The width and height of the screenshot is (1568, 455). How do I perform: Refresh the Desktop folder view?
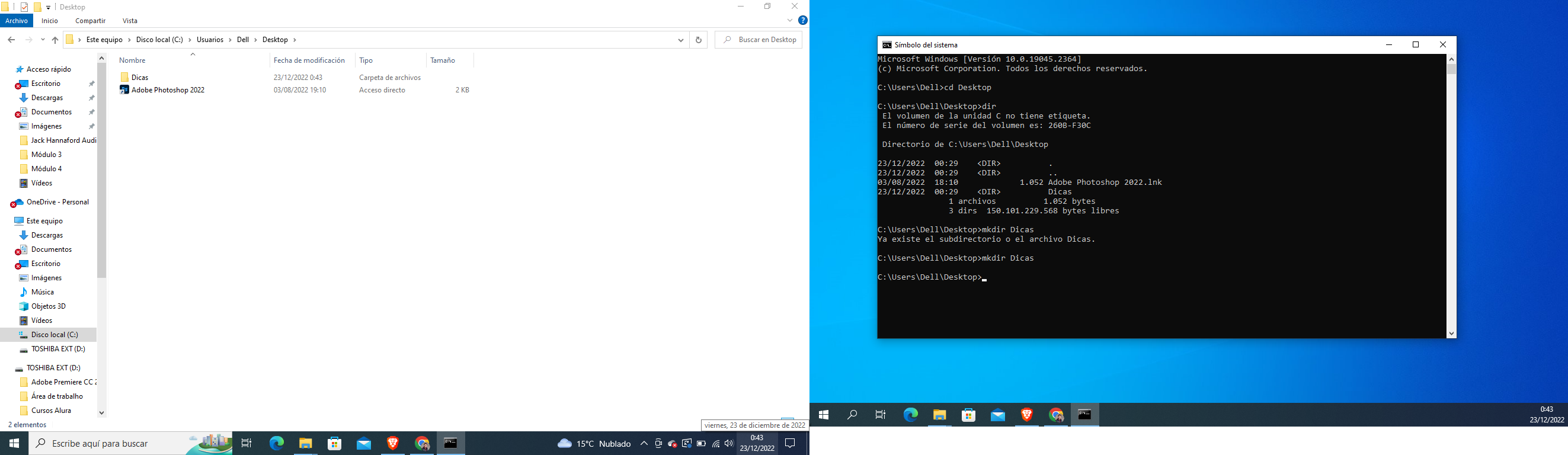point(698,40)
